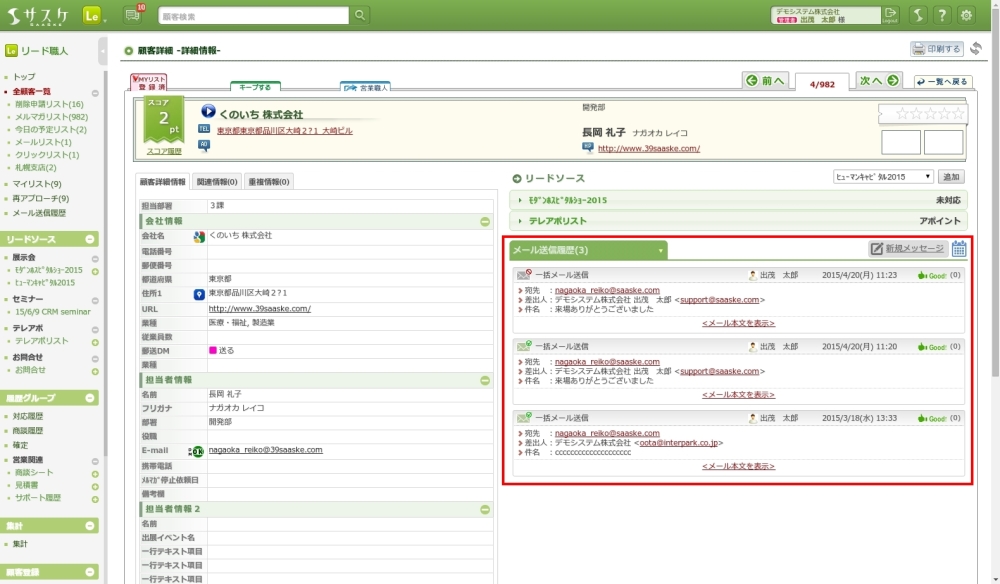Click the OK status icon beside E-mail
Screen dimensions: 1000x584
click(x=196, y=451)
